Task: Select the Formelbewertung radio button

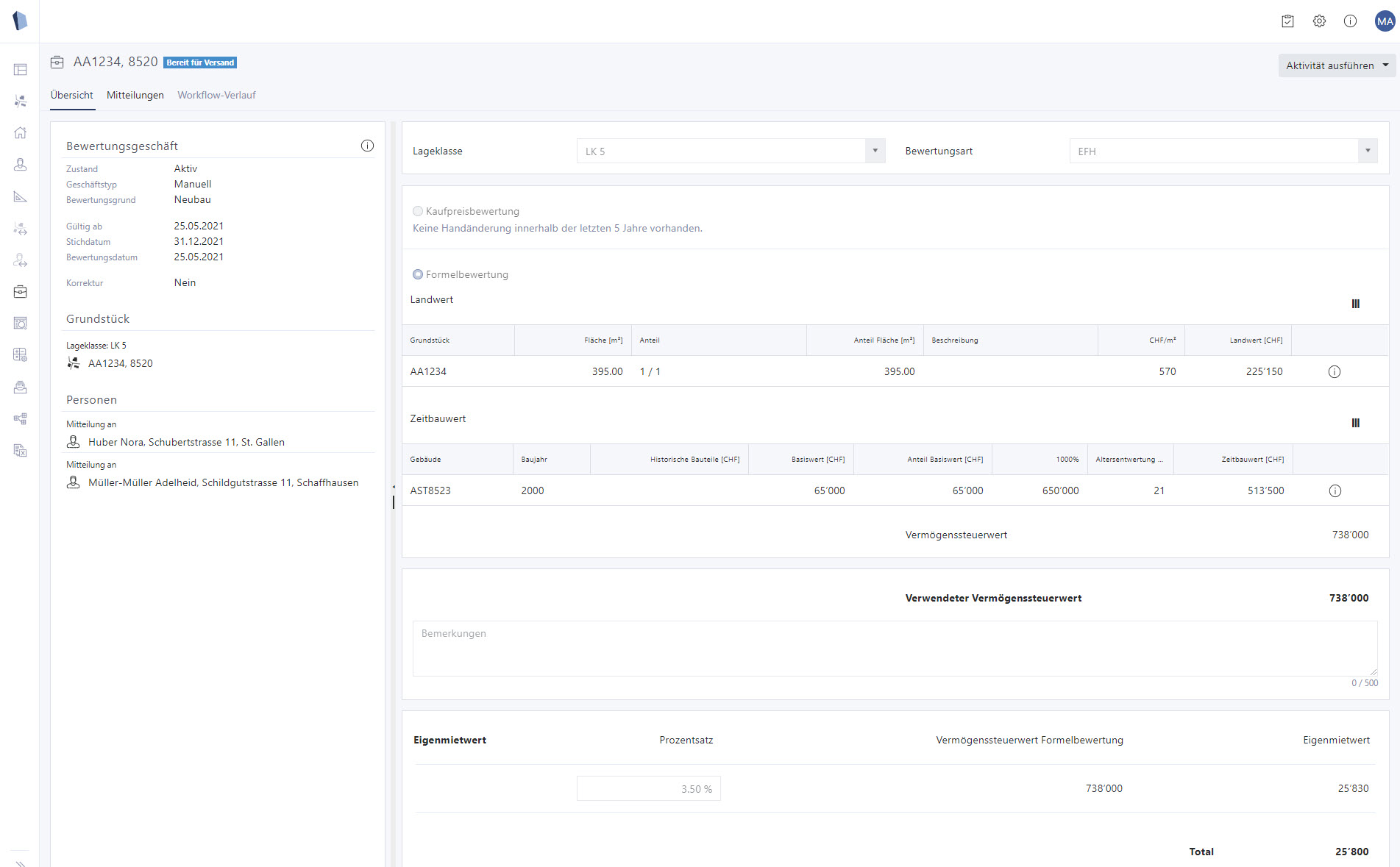Action: click(418, 275)
